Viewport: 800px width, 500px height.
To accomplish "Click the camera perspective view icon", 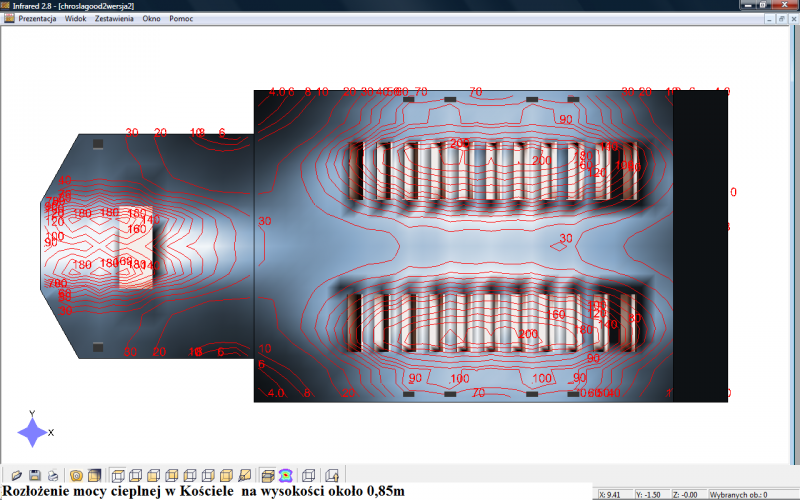I will click(x=245, y=476).
